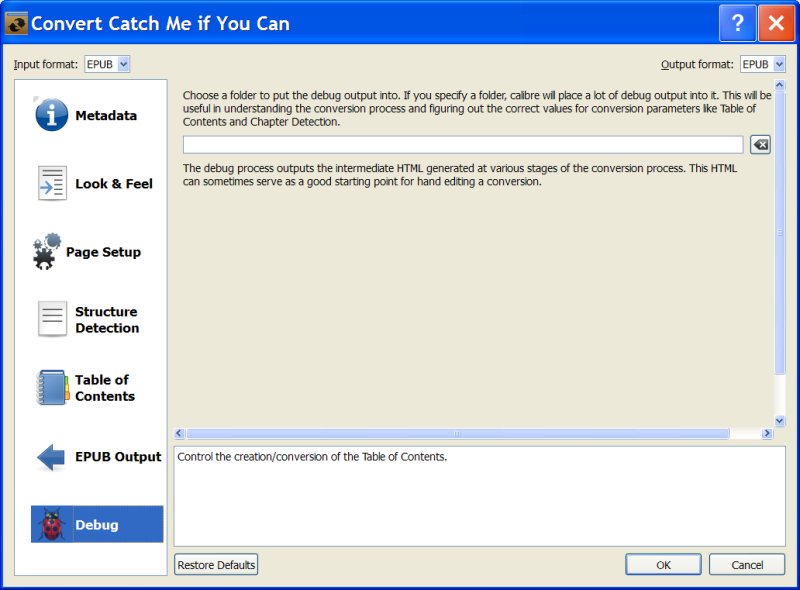Confirm conversion with OK button
Viewport: 800px width, 590px height.
click(663, 565)
